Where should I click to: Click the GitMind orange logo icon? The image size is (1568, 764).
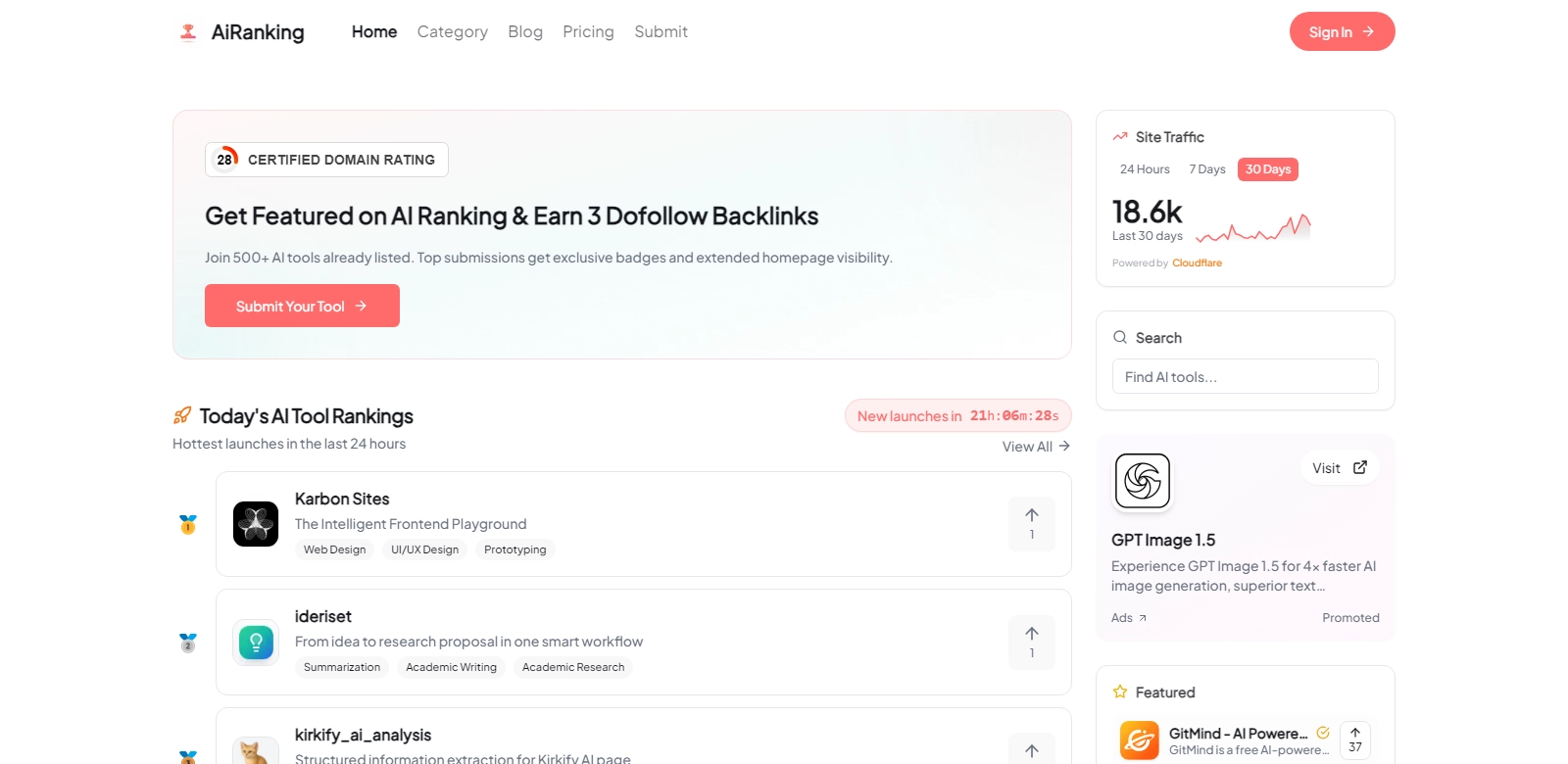tap(1139, 740)
